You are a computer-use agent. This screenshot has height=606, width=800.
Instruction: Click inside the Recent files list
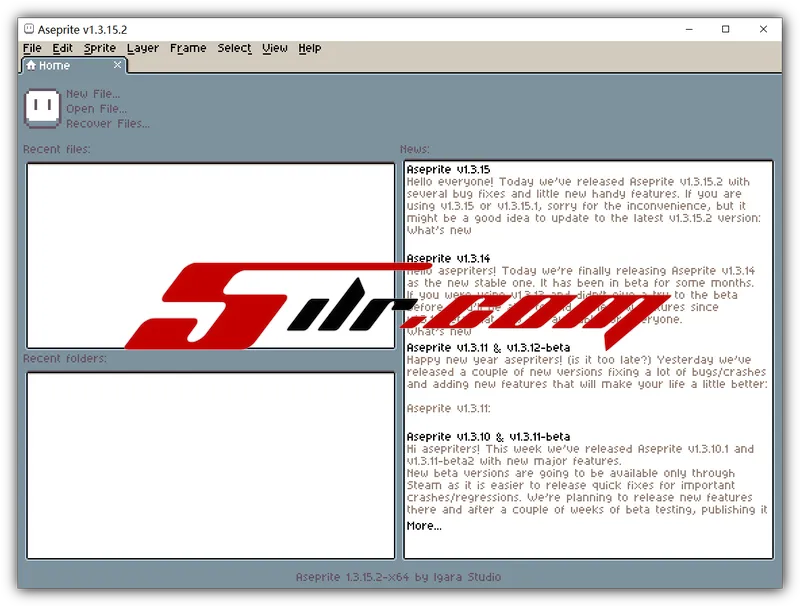point(211,256)
